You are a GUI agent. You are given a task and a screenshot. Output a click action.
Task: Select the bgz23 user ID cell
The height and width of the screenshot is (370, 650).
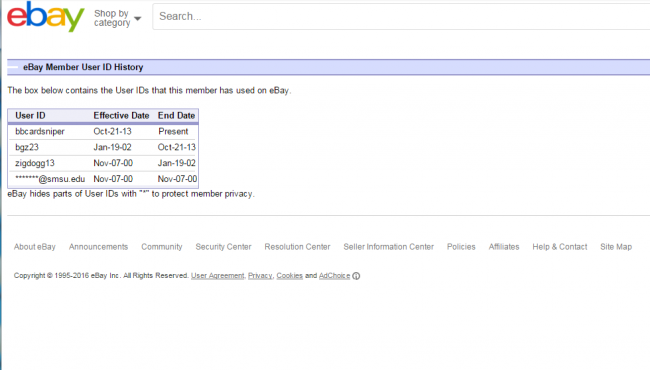(27, 148)
